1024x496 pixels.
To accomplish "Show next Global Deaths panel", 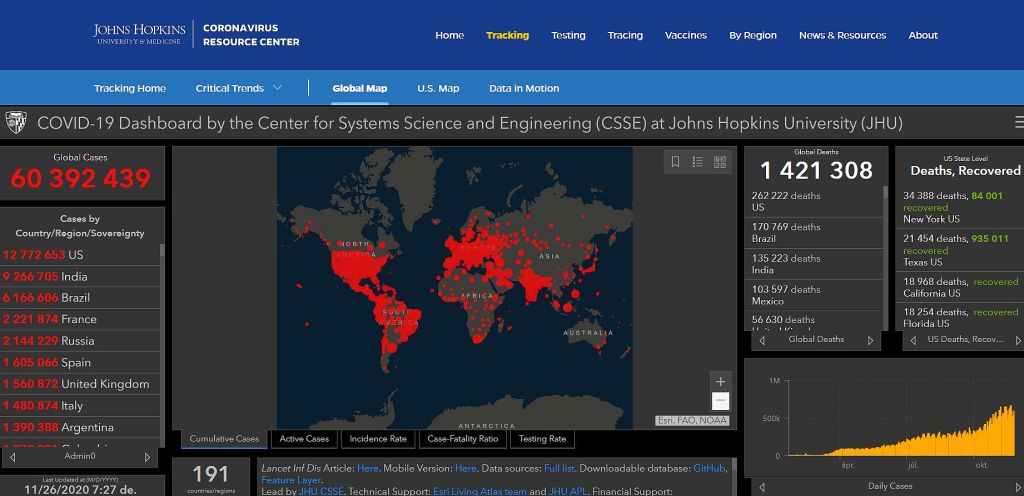I will 870,340.
